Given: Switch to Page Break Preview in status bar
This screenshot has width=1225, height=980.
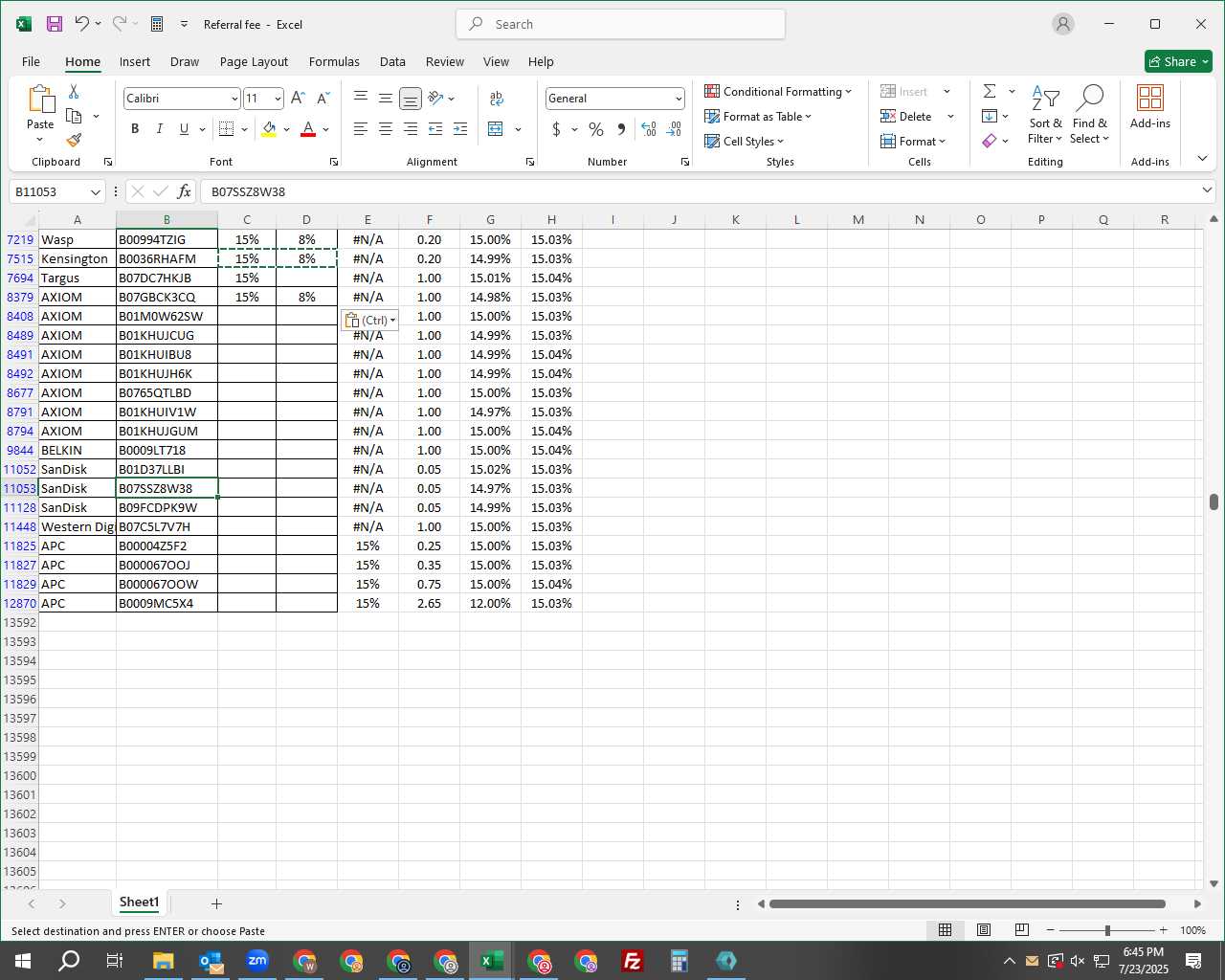Looking at the screenshot, I should tap(1021, 930).
